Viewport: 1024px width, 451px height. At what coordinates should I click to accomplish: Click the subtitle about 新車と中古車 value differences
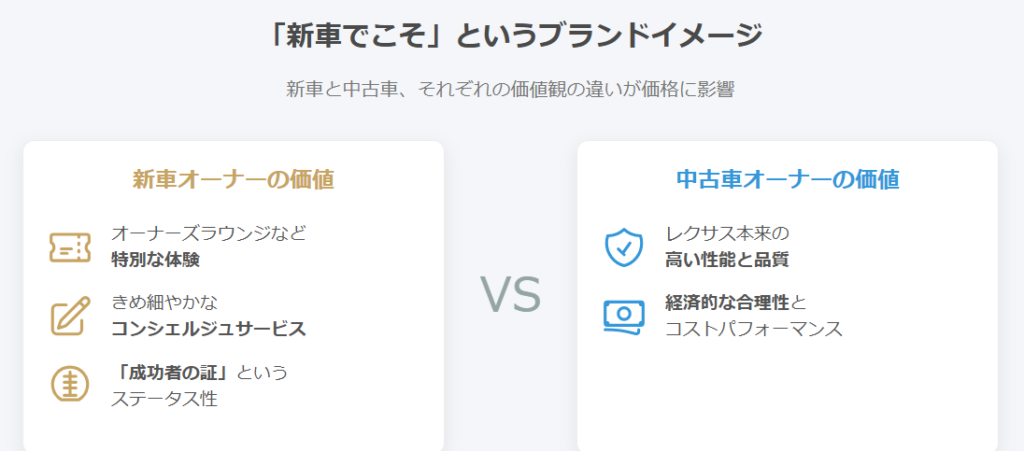511,89
